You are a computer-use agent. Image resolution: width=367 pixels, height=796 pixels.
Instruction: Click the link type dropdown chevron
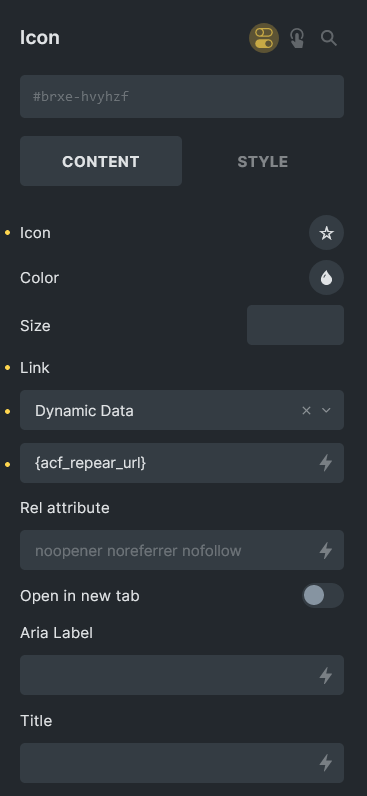(x=326, y=410)
